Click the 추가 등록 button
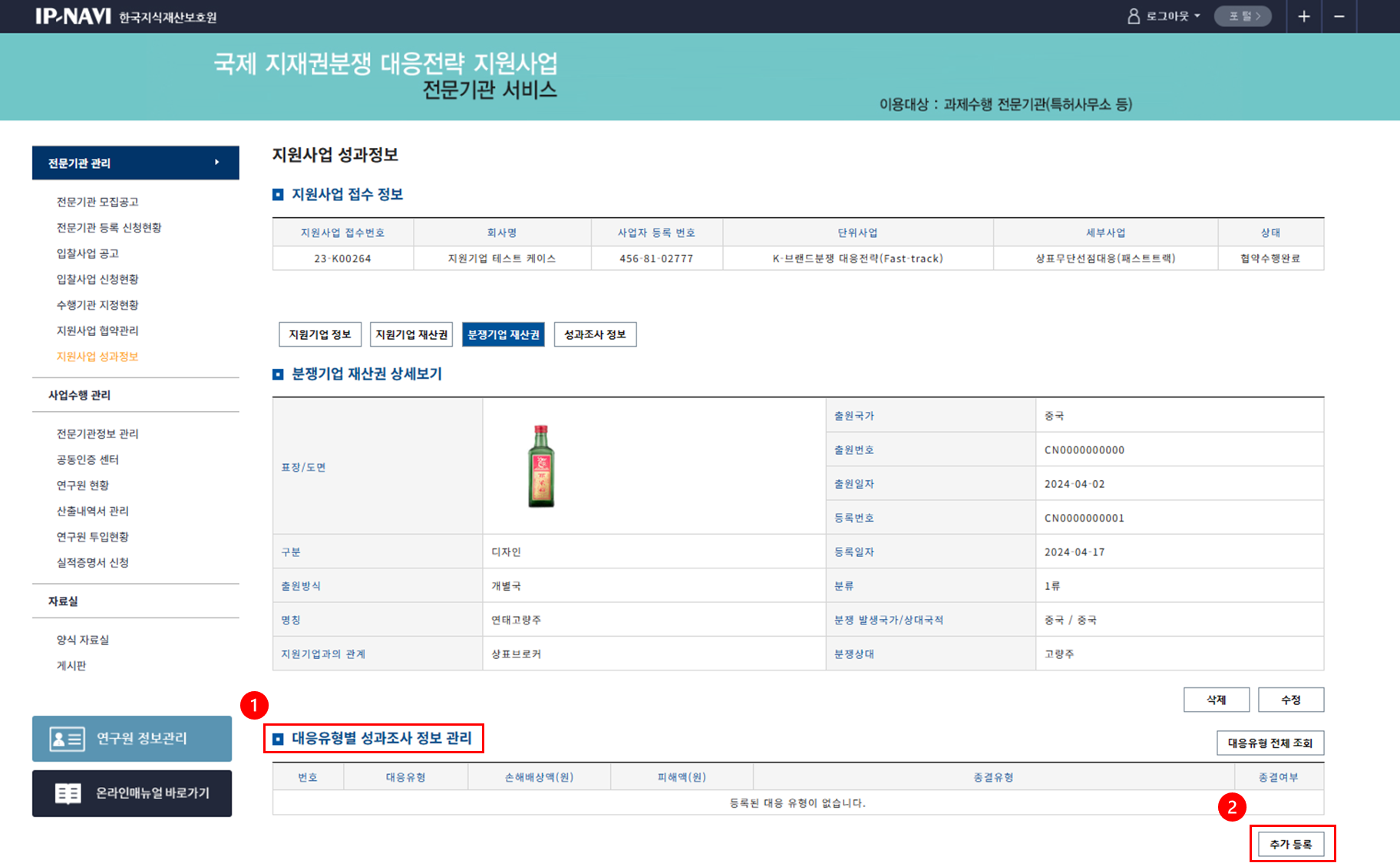Screen dimensions: 1400x863 pyautogui.click(x=1291, y=844)
